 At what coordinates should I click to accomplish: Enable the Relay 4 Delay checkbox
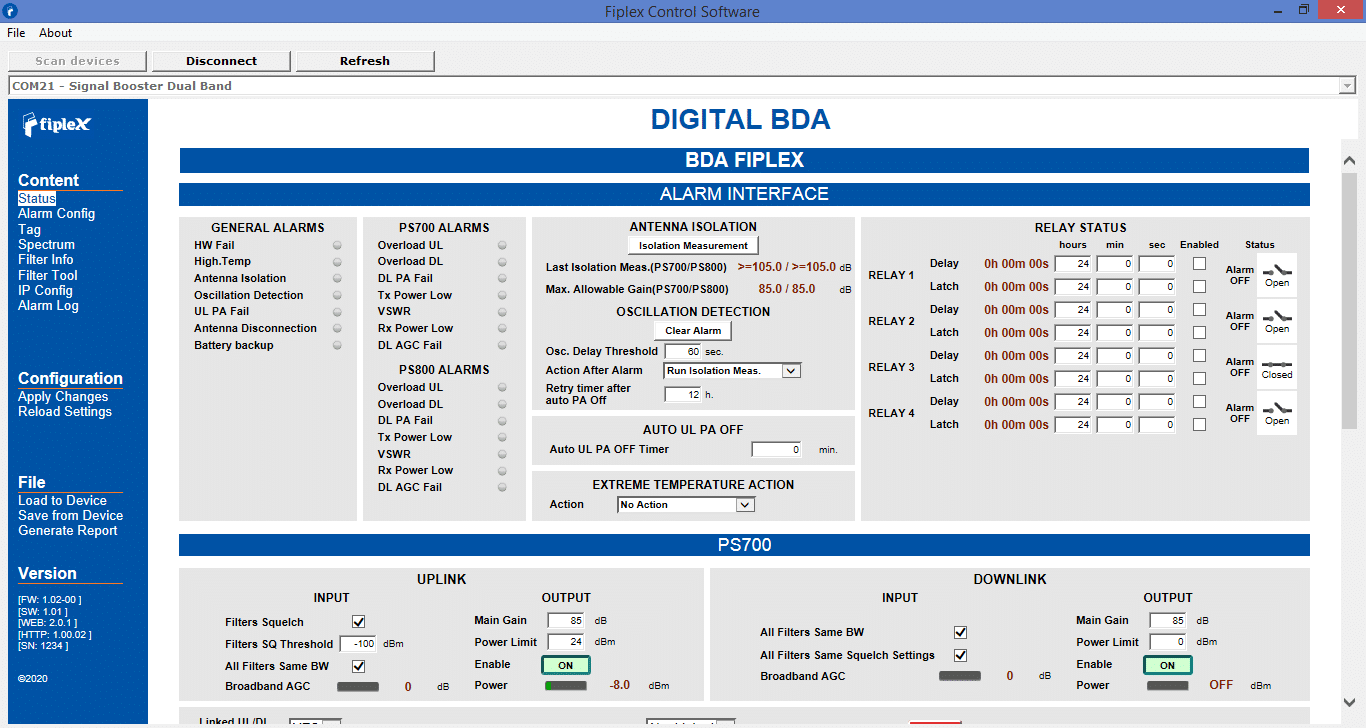(x=1199, y=402)
